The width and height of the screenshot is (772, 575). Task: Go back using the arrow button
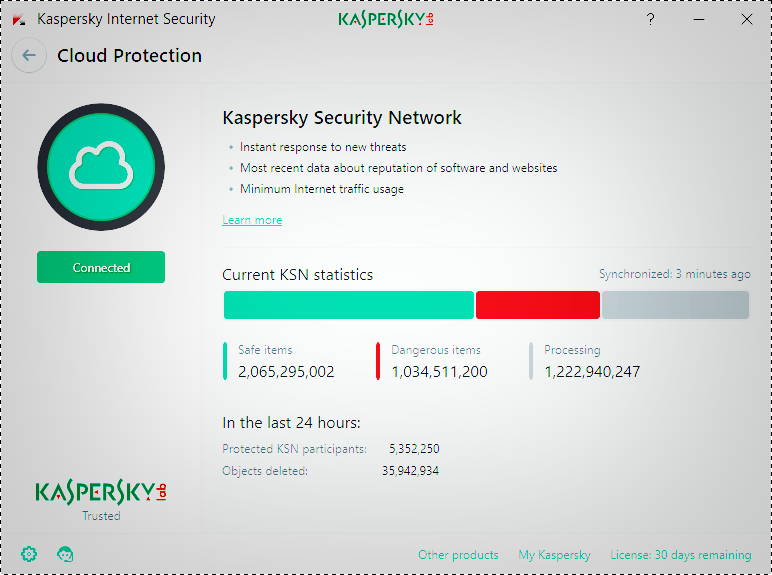(x=29, y=56)
